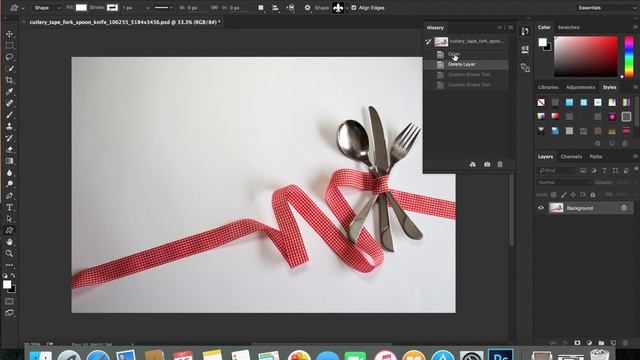Toggle lock transparent pixels
The width and height of the screenshot is (640, 360).
(554, 195)
